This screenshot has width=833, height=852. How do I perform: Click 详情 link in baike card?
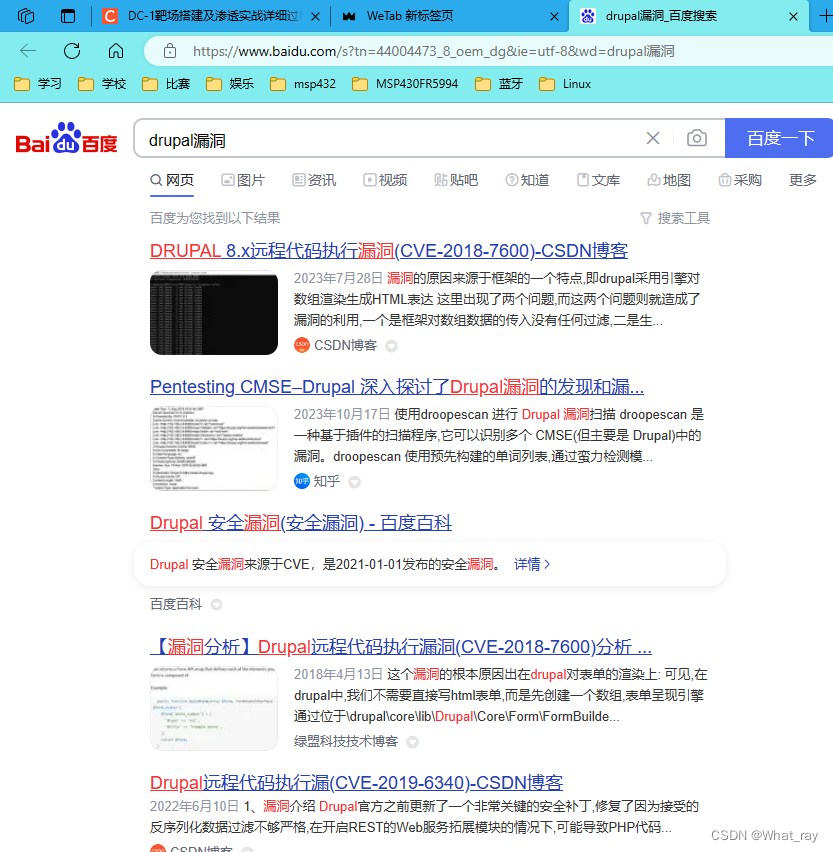532,565
